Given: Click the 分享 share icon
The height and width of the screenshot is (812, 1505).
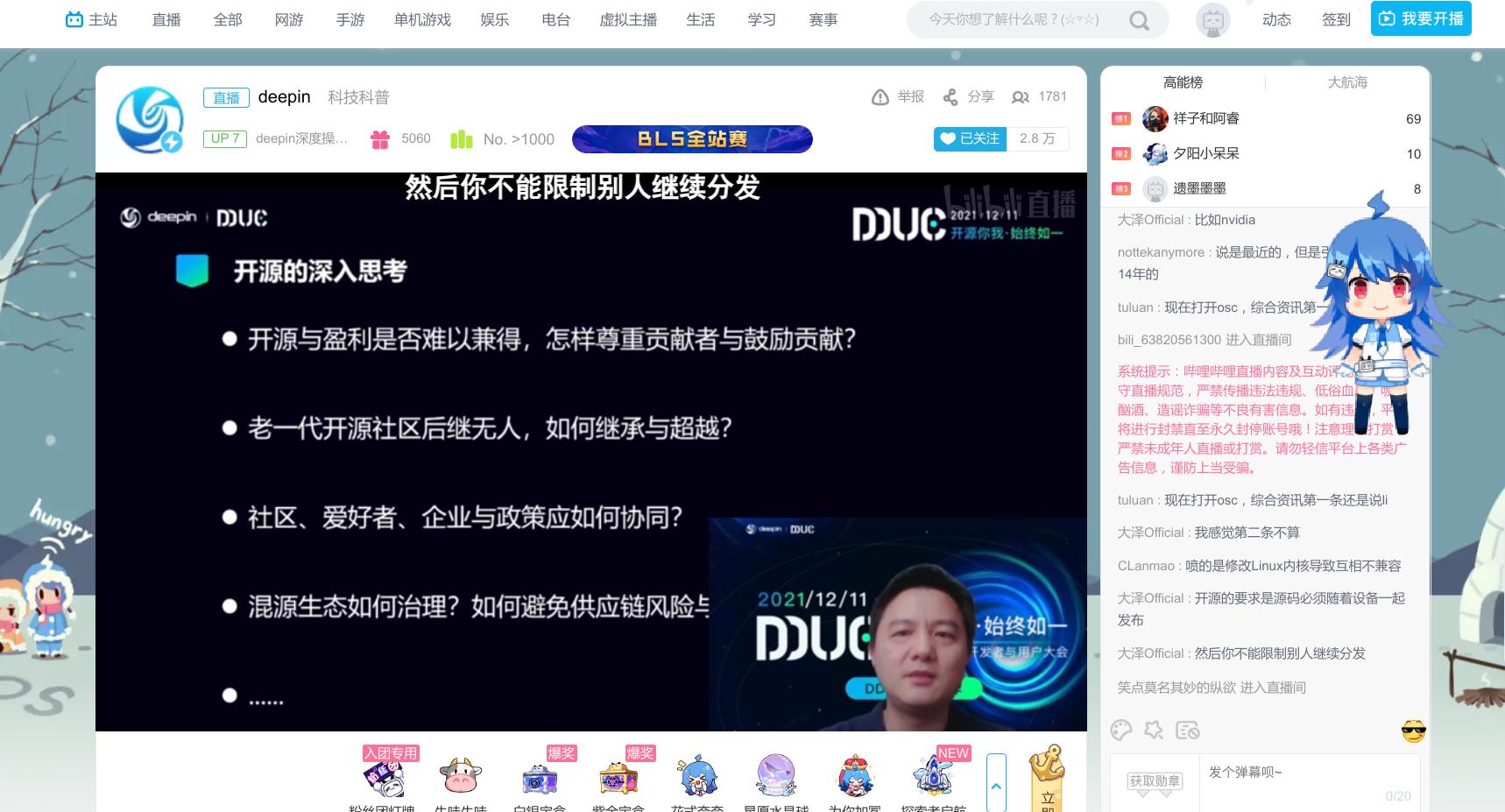Looking at the screenshot, I should tap(950, 97).
